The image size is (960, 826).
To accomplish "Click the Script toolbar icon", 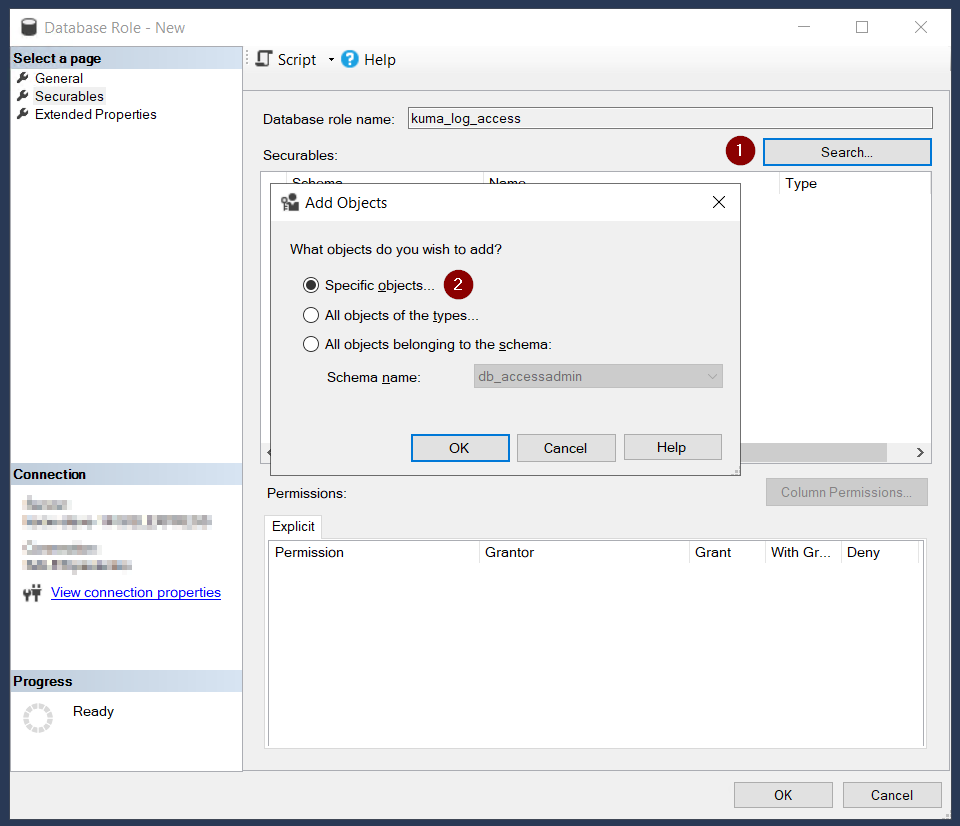I will coord(264,59).
